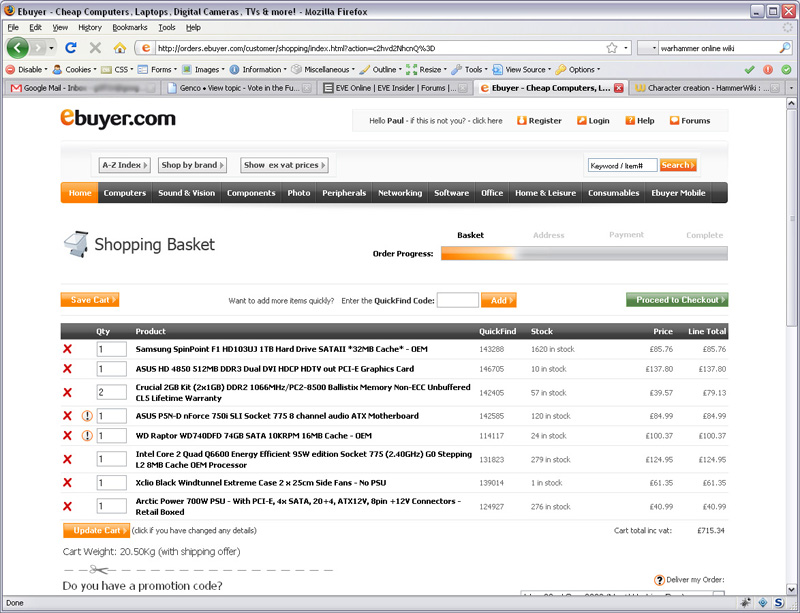The width and height of the screenshot is (800, 613).
Task: Click the Ebuyer Mobile navigation item
Action: (678, 193)
